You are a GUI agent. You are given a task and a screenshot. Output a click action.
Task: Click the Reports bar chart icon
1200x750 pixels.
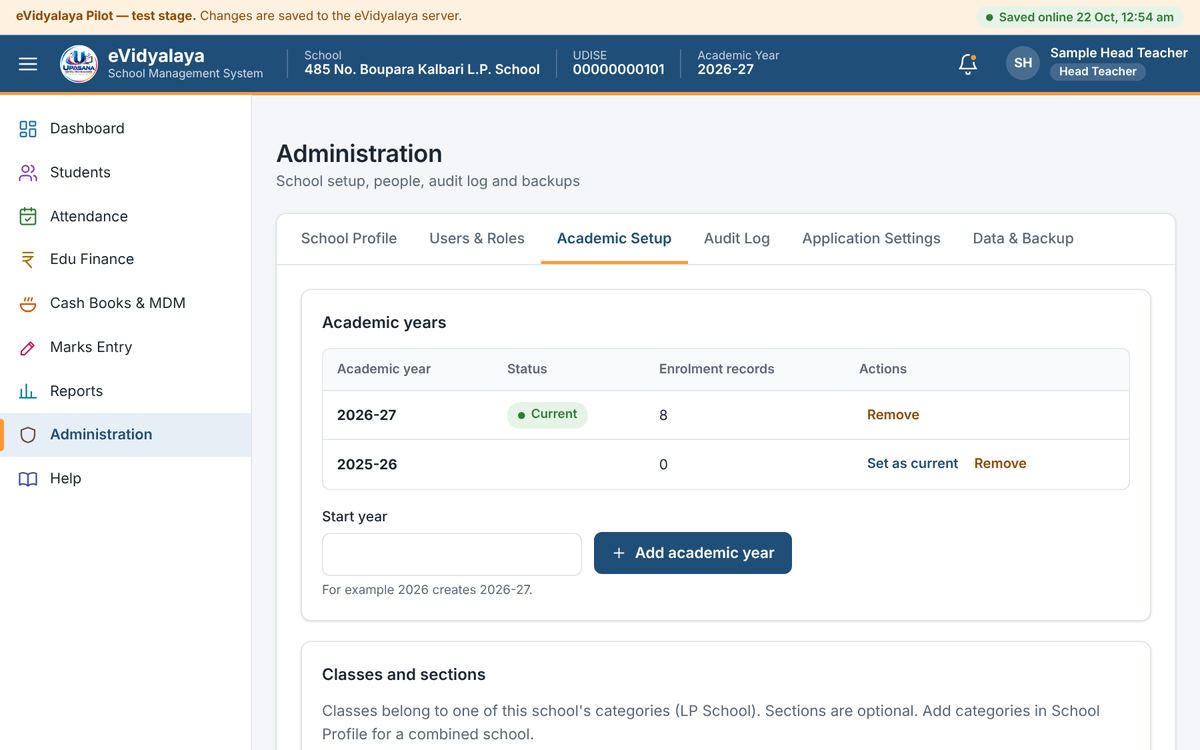pyautogui.click(x=28, y=391)
